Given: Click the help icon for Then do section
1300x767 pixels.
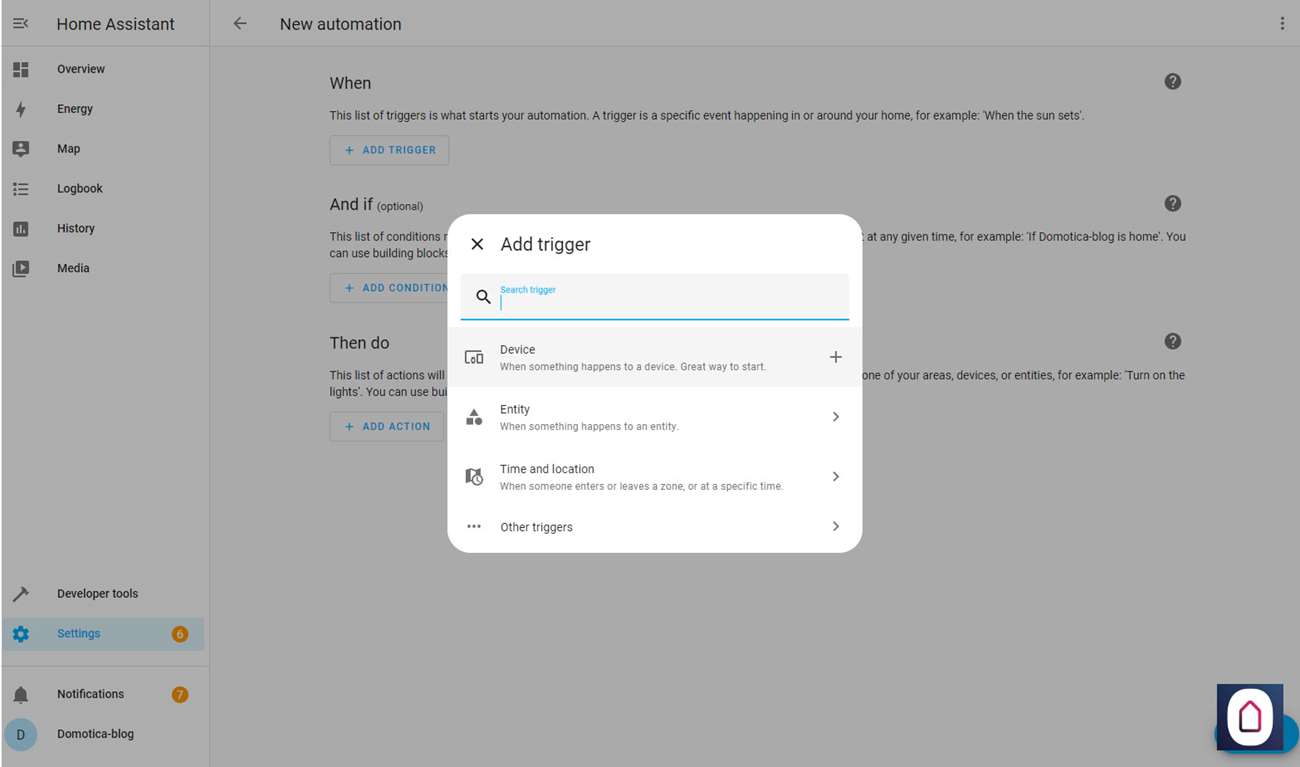Looking at the screenshot, I should click(x=1172, y=342).
